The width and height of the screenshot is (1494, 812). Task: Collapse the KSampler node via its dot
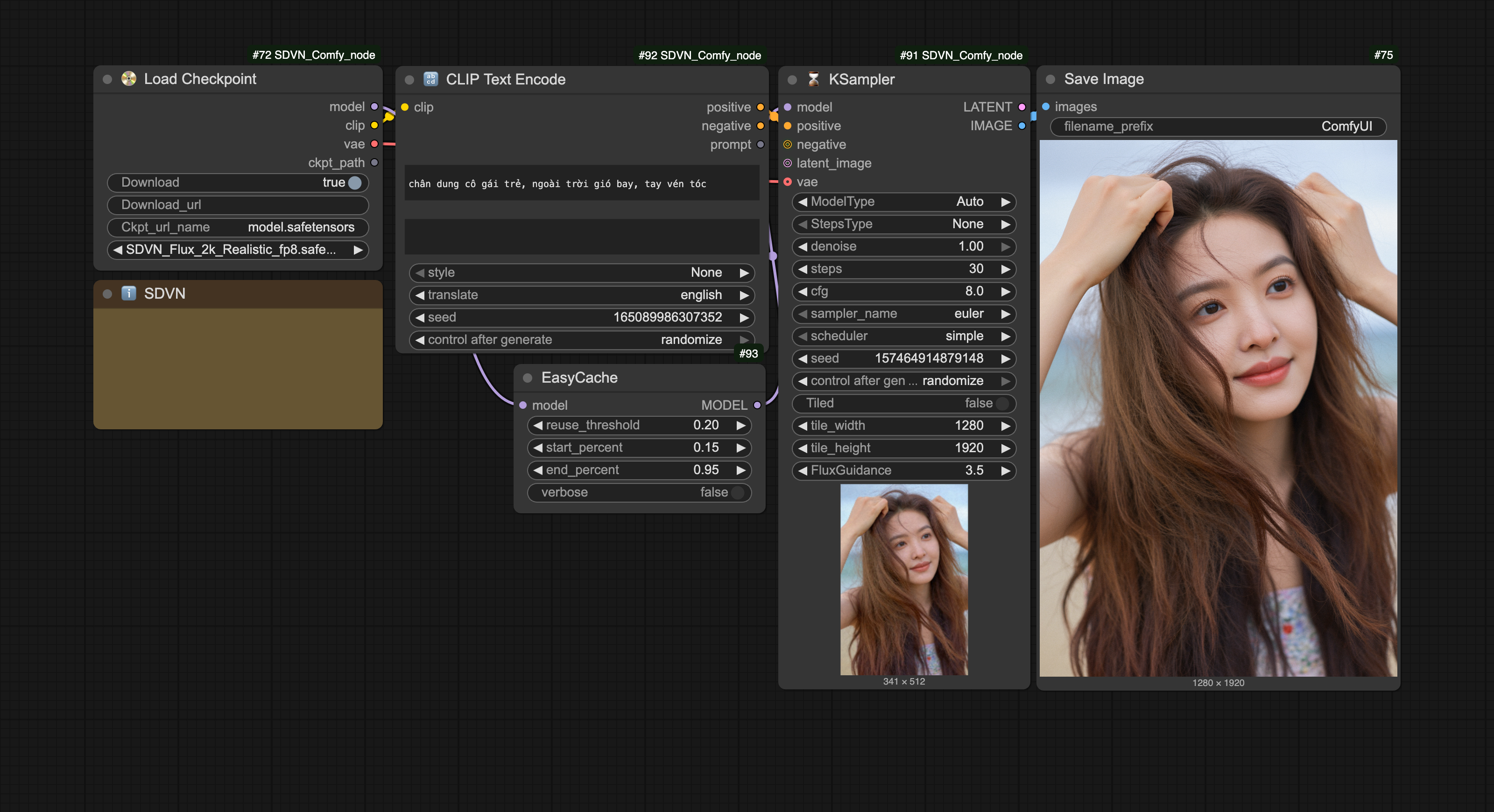(792, 80)
